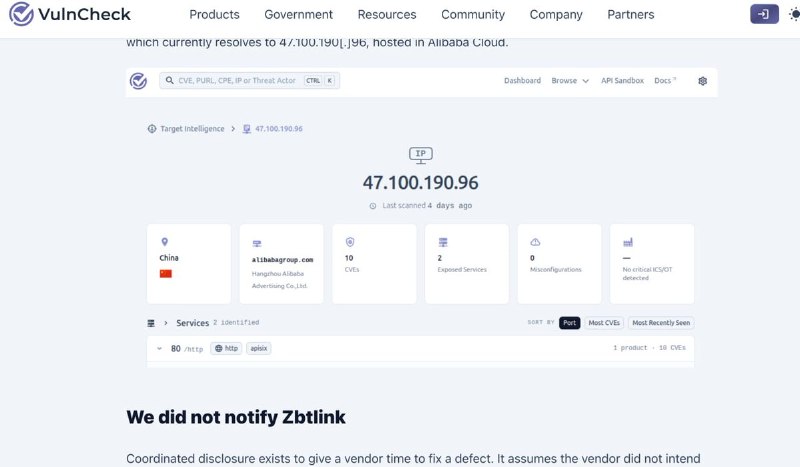Expand the Browse dropdown
Image resolution: width=800 pixels, height=467 pixels.
click(570, 81)
